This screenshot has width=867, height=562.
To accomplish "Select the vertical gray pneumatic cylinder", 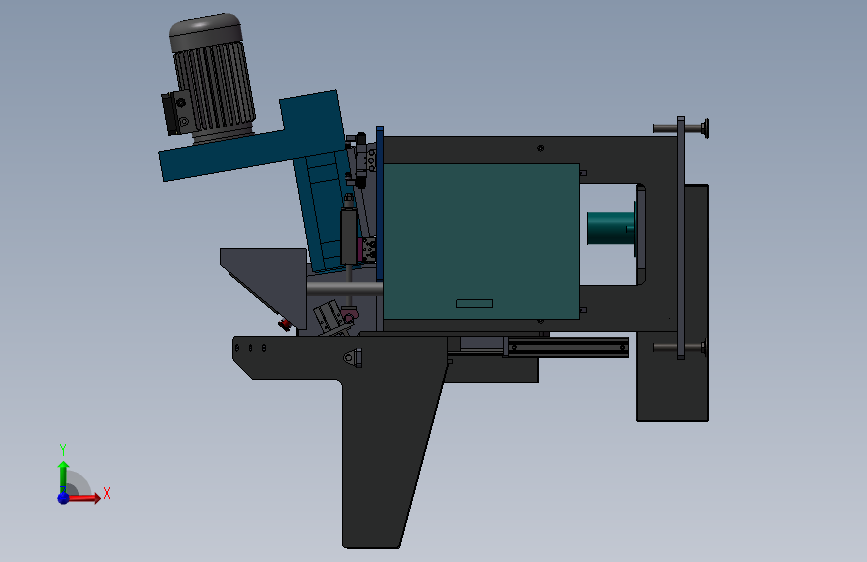I will pos(348,235).
